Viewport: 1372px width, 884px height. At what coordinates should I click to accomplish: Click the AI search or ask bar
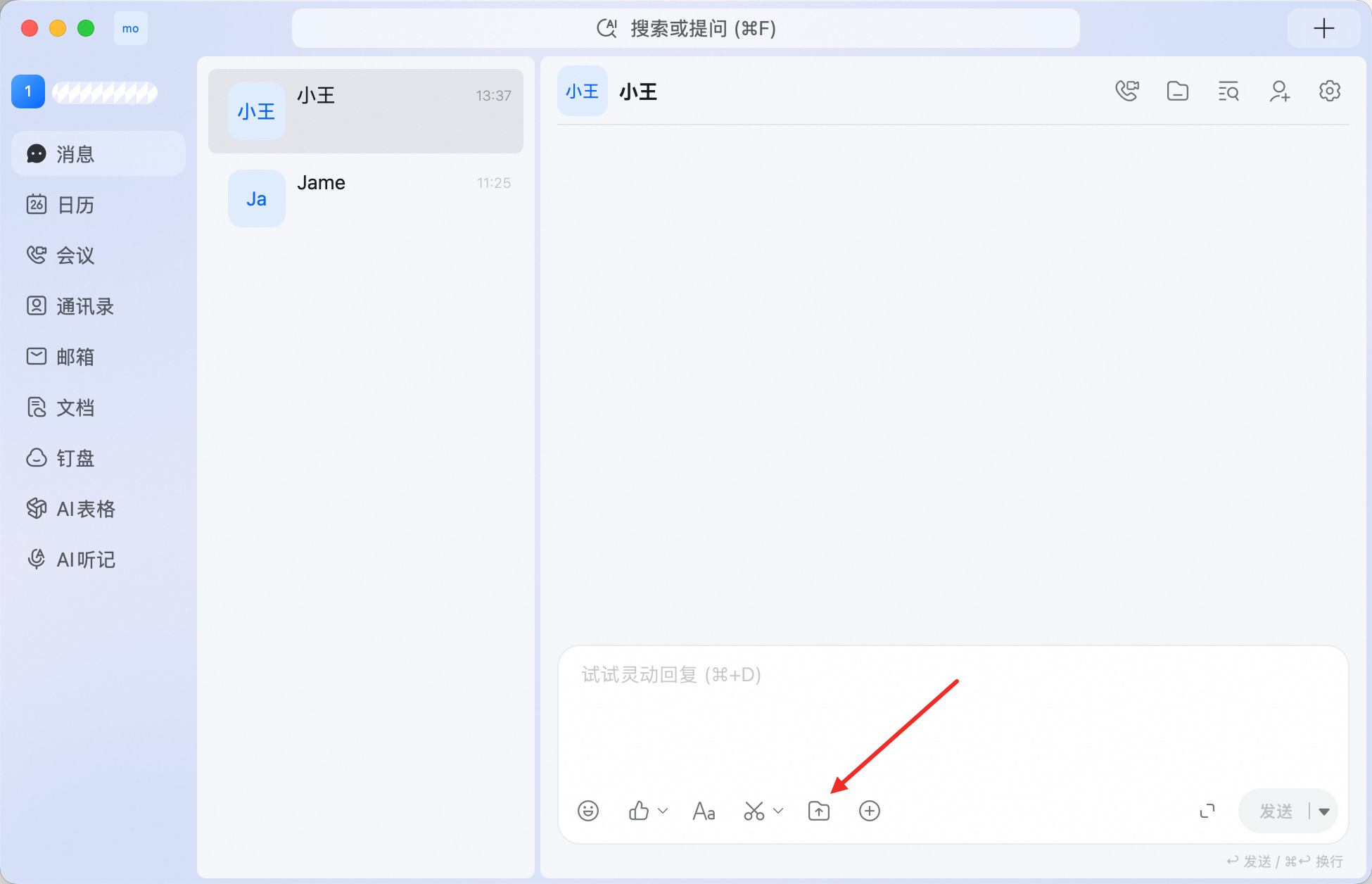(686, 28)
